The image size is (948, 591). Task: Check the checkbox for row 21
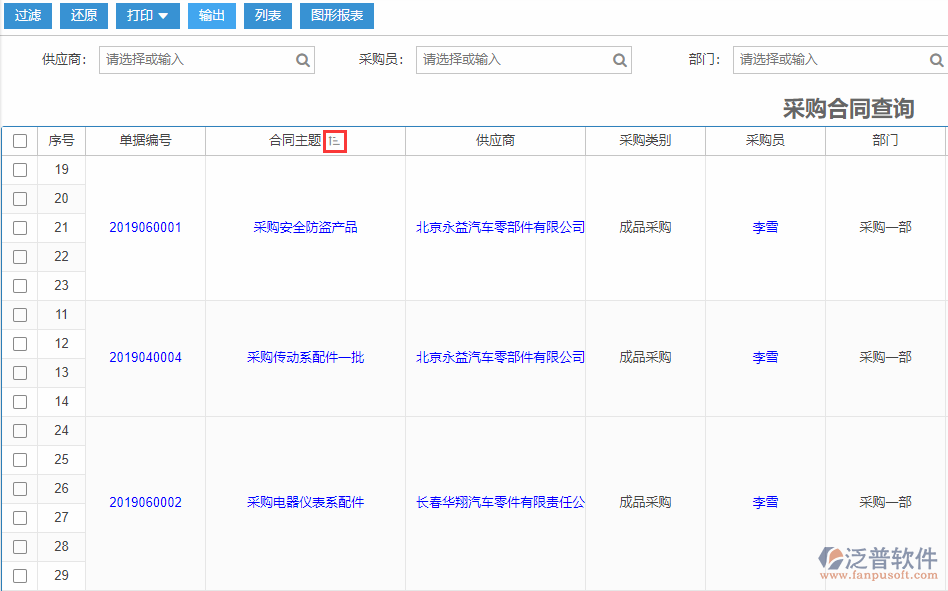[x=20, y=227]
